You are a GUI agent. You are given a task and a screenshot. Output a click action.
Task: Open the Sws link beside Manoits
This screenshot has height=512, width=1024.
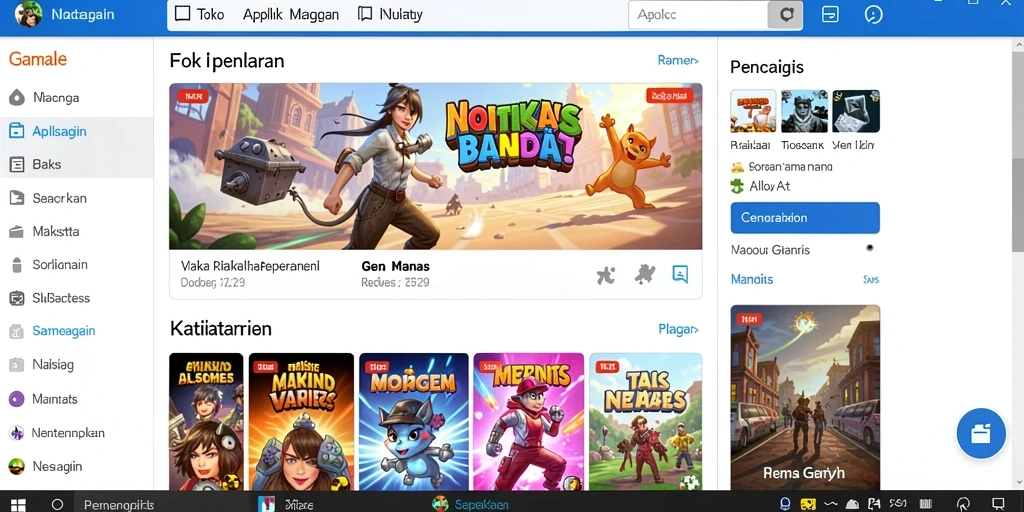871,280
